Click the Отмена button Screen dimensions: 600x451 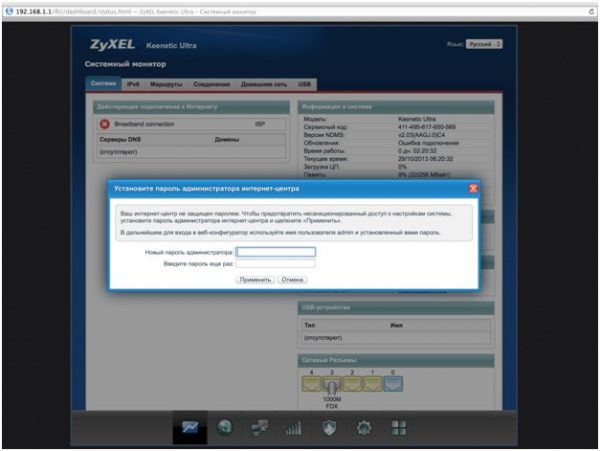tap(292, 280)
